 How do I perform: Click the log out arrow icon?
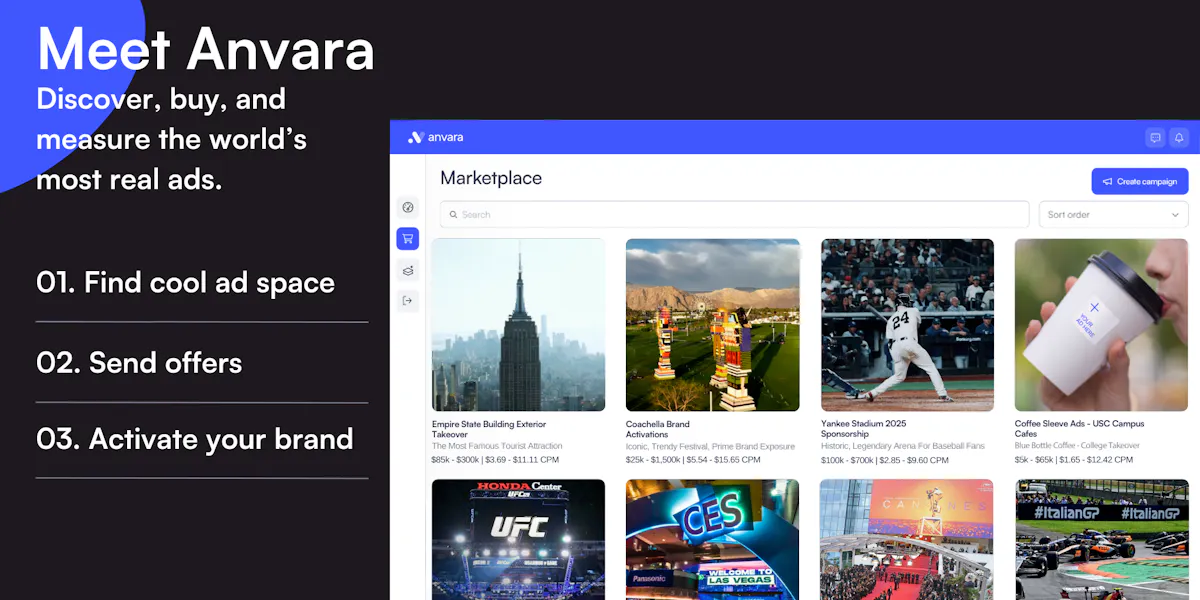(407, 300)
